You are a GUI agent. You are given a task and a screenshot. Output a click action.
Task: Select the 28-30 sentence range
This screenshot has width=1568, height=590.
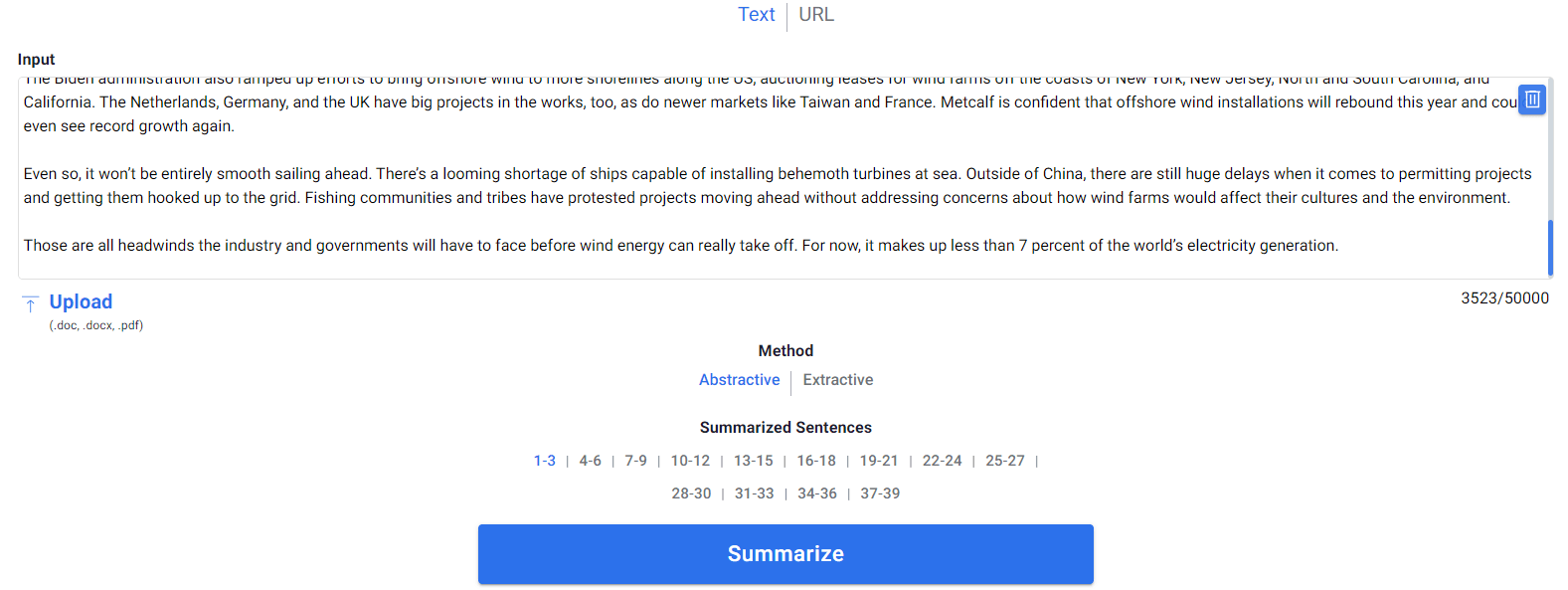click(x=691, y=493)
